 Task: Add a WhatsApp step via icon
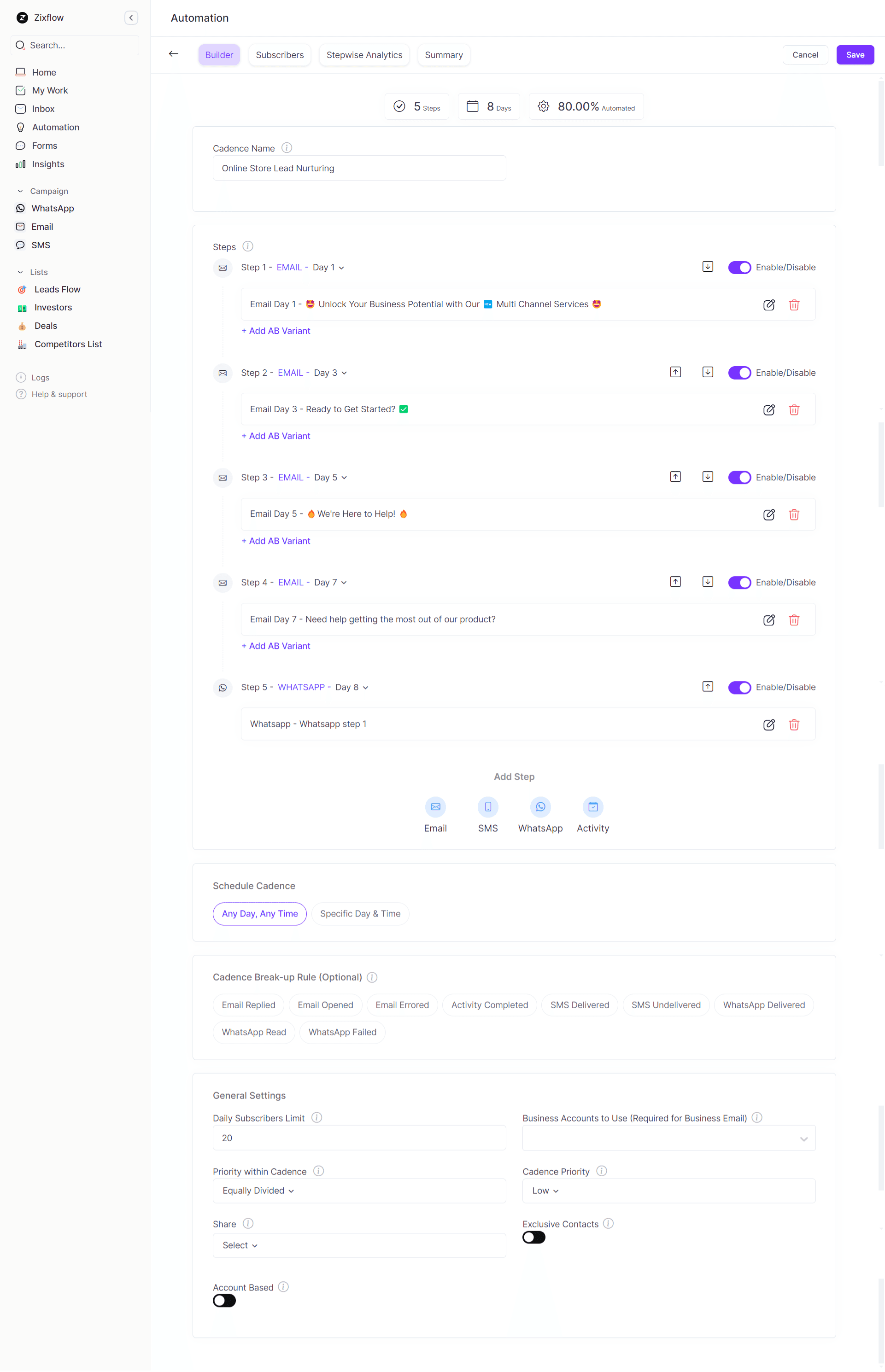[539, 806]
